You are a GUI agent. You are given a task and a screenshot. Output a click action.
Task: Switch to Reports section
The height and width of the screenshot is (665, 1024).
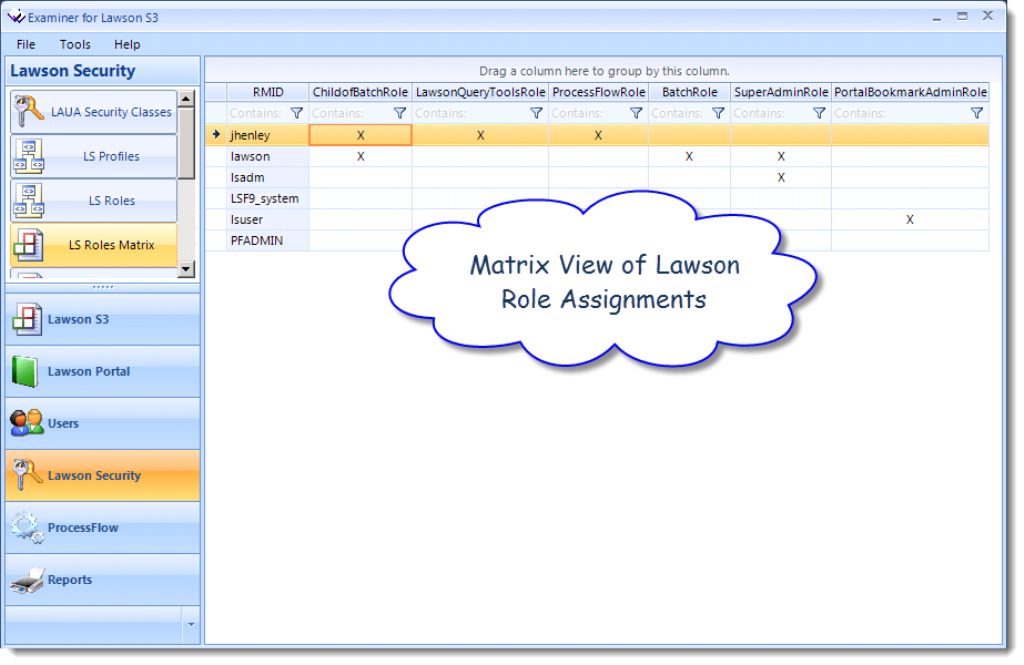[103, 579]
